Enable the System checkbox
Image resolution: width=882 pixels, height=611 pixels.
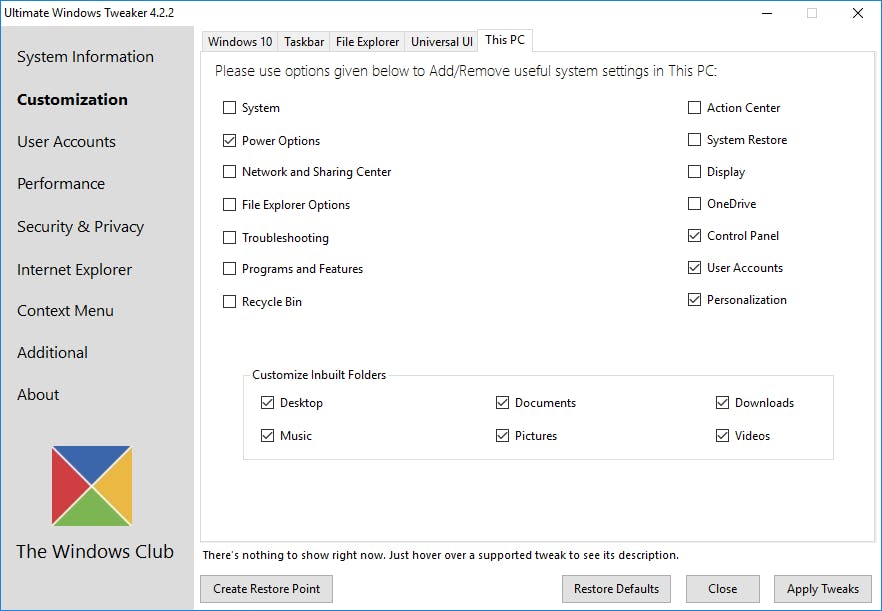230,107
